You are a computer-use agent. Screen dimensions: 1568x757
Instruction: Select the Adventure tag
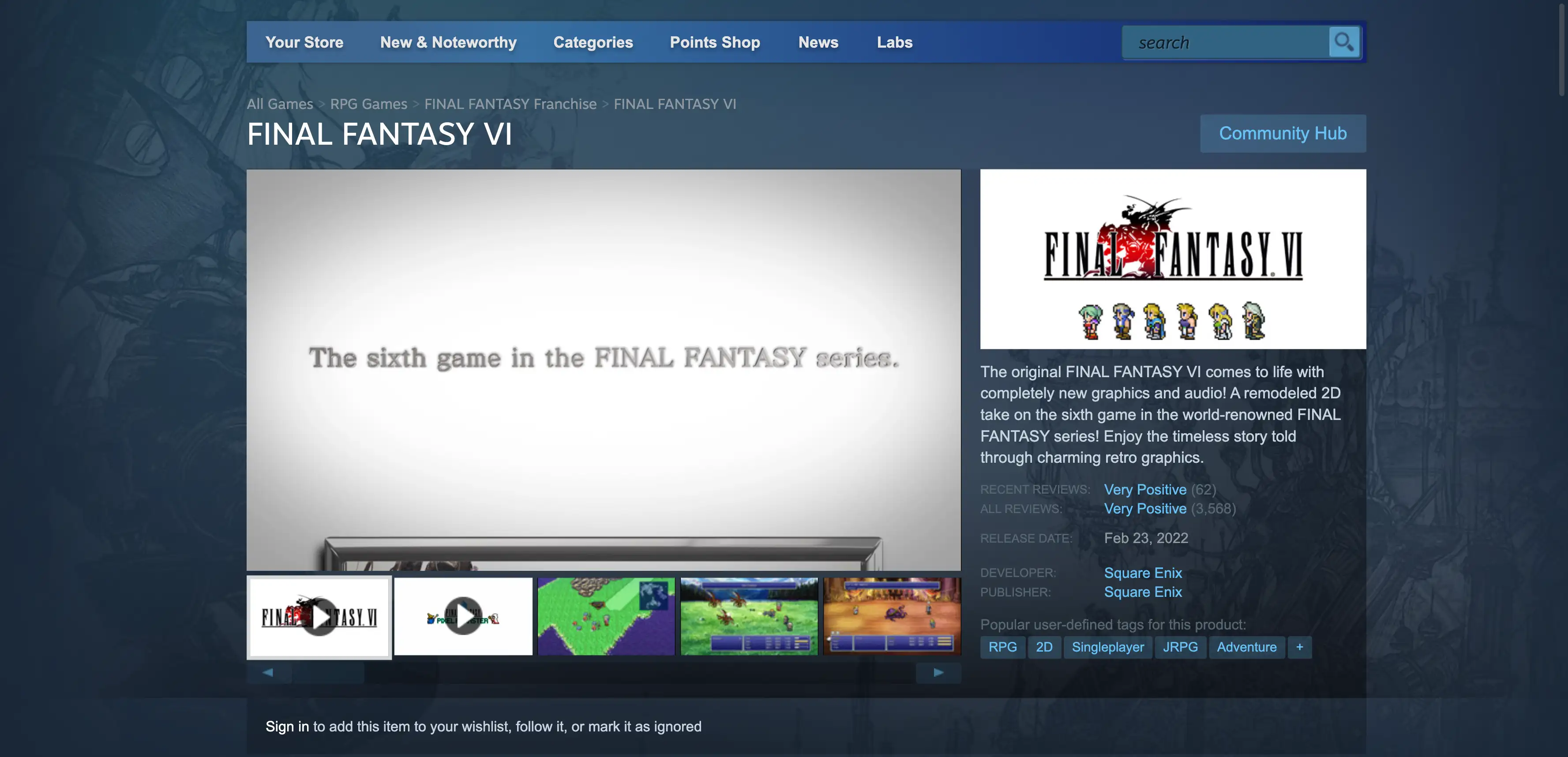click(1247, 647)
